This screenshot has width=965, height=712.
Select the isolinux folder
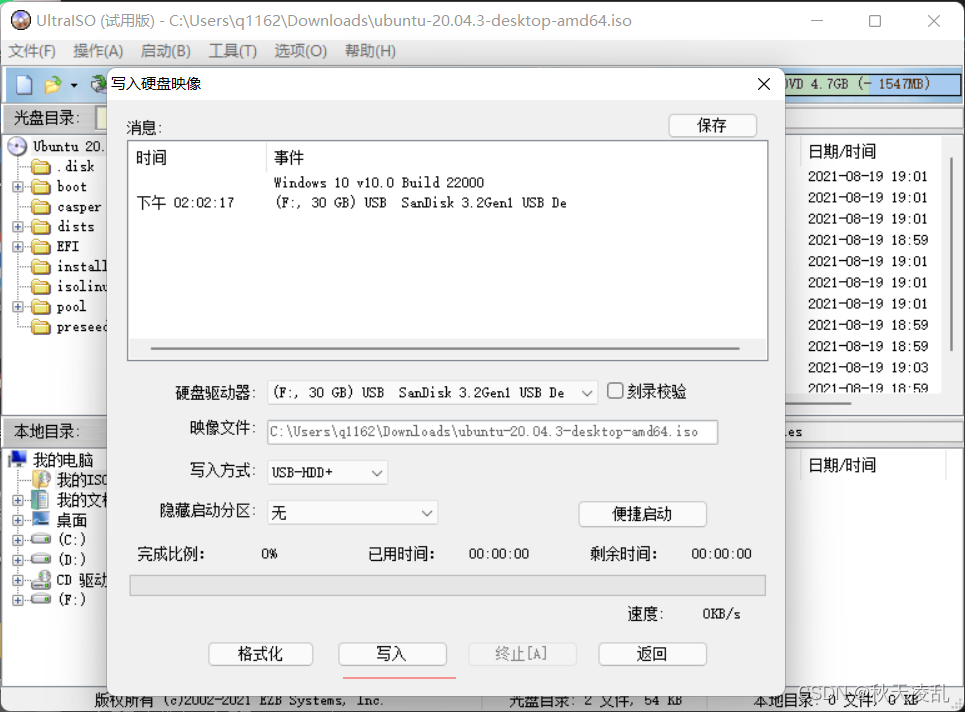pyautogui.click(x=69, y=286)
